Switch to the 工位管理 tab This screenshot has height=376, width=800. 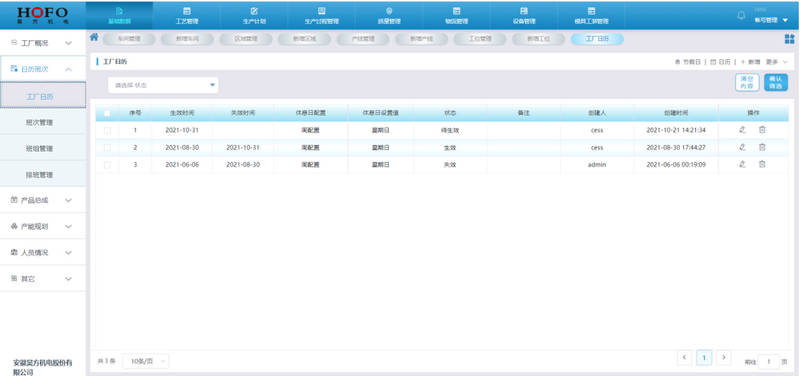point(480,39)
